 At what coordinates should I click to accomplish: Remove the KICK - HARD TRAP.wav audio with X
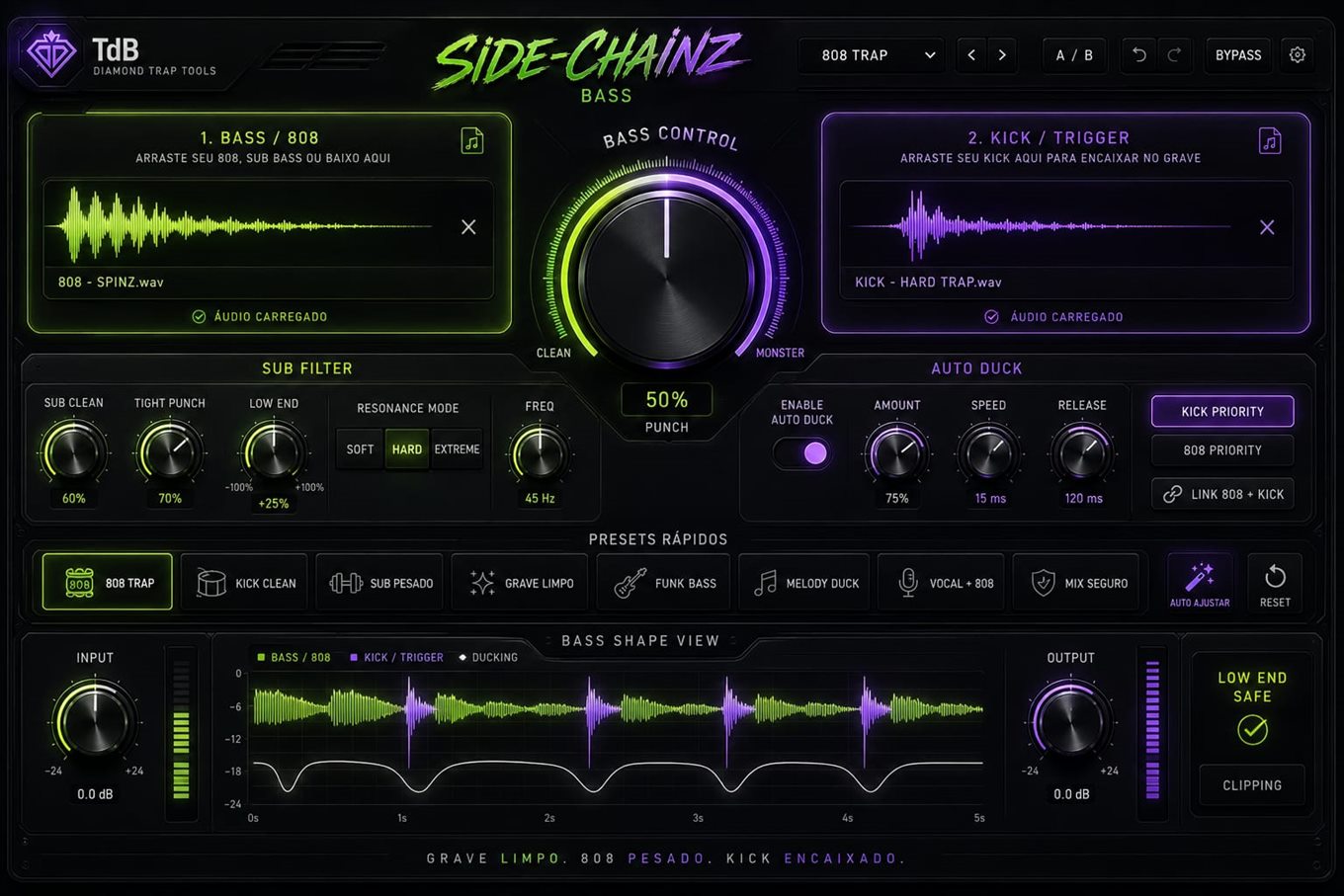(1267, 227)
